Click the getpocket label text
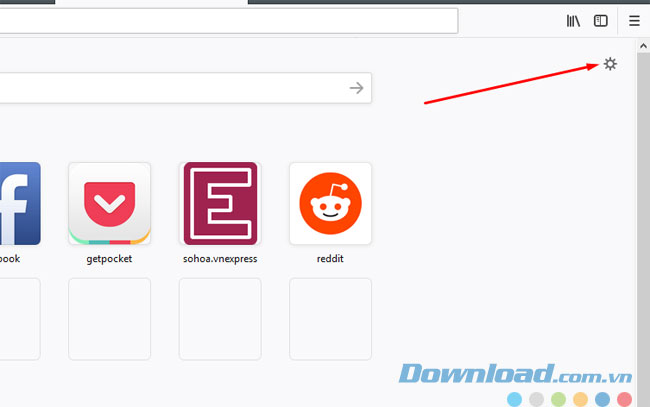Image resolution: width=650 pixels, height=407 pixels. coord(109,259)
